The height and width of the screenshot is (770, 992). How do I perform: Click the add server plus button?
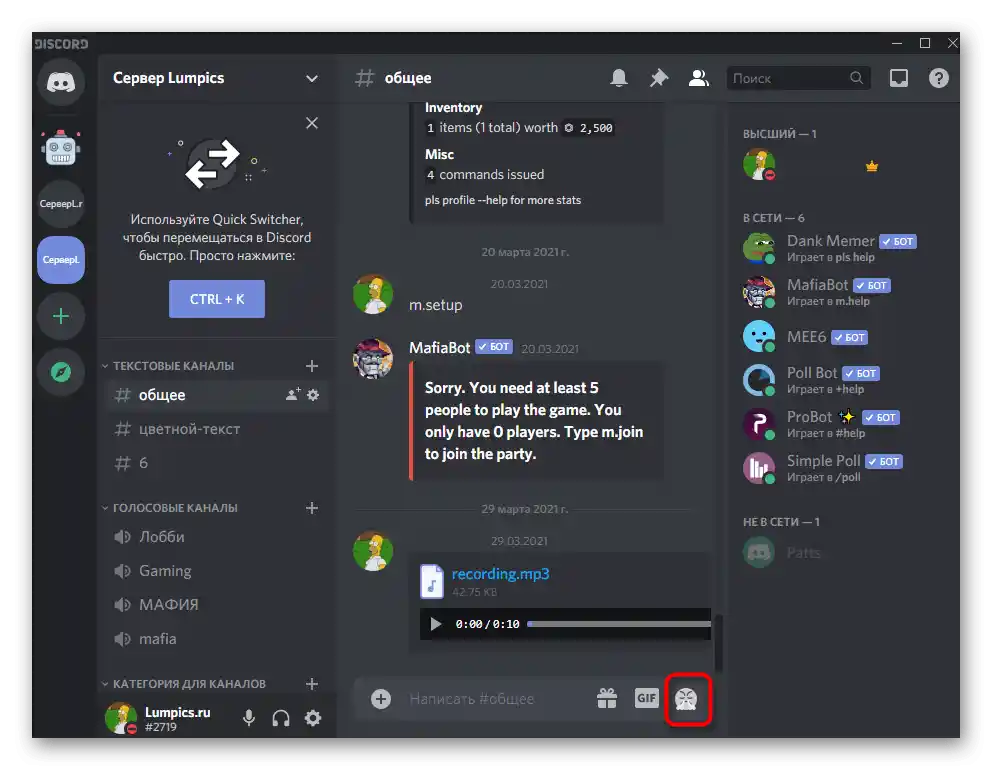61,316
